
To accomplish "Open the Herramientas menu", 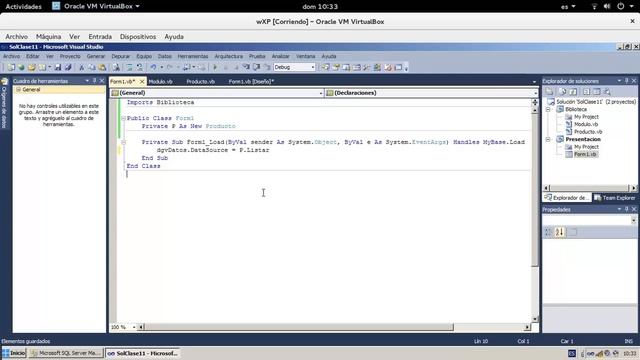I will coord(193,56).
